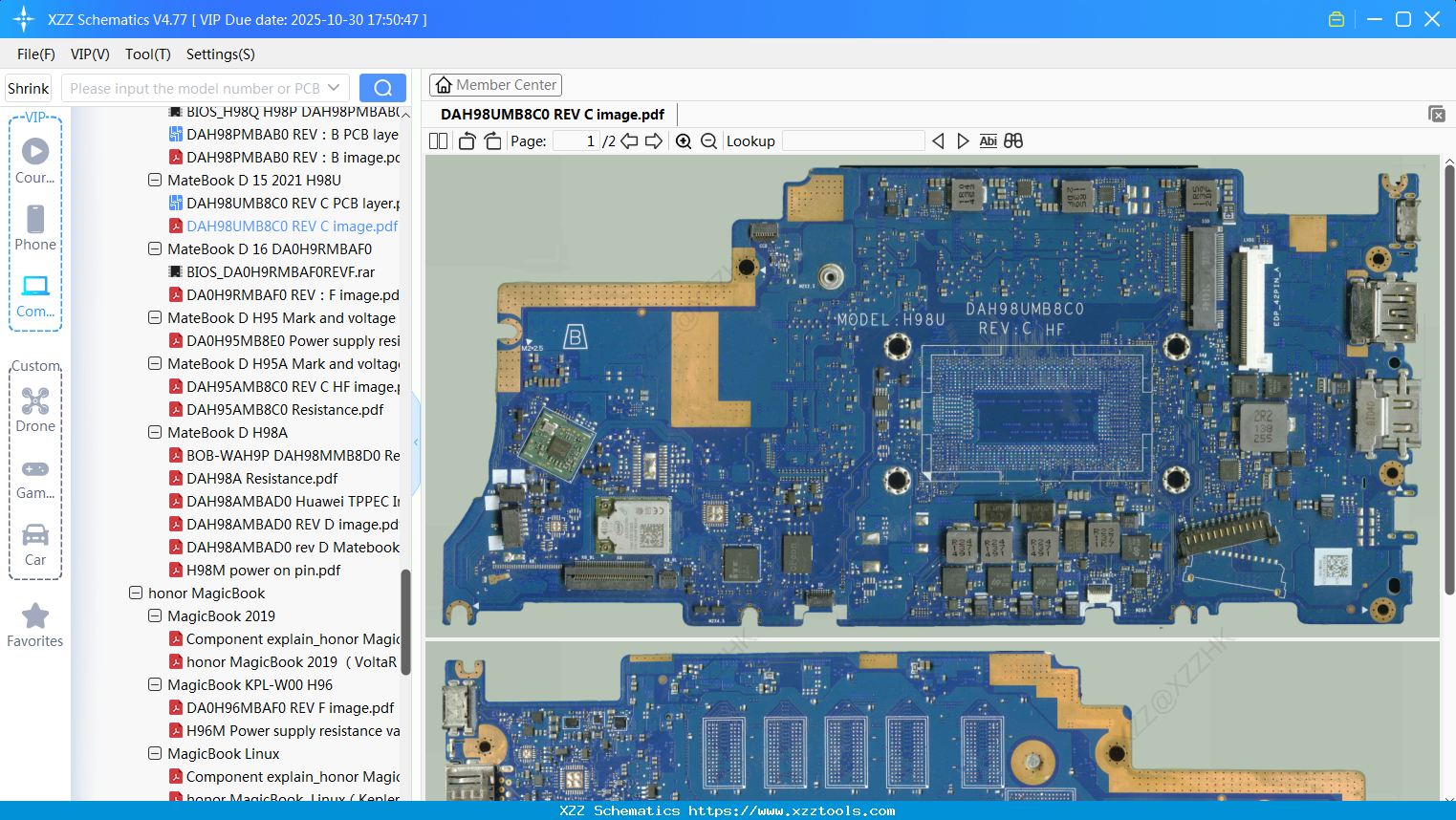Collapse MateBook D H95A Mark and voltage node
1456x820 pixels.
point(155,363)
